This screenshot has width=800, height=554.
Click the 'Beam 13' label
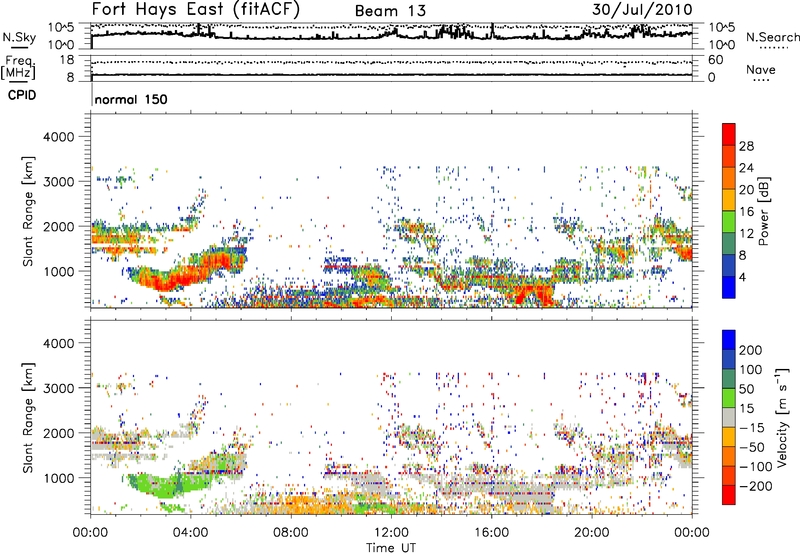tap(390, 11)
